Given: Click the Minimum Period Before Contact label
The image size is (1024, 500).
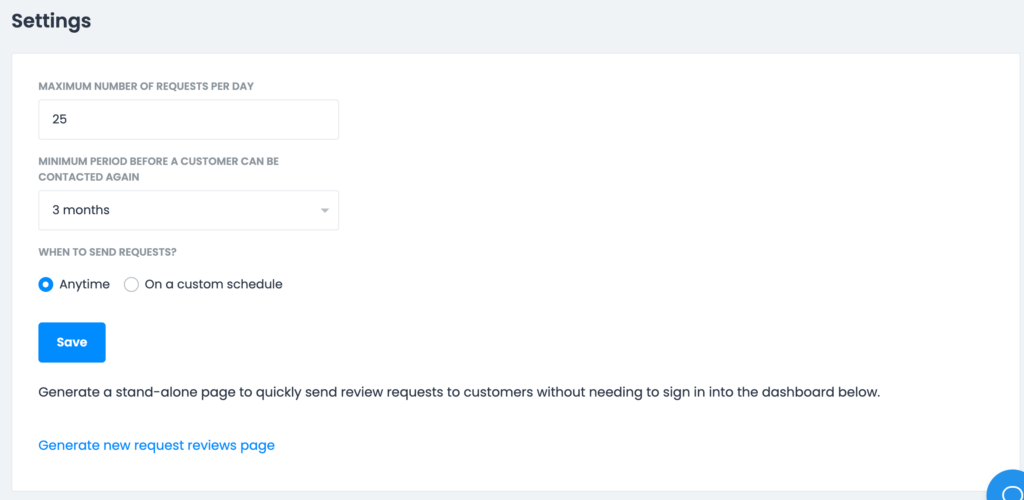Looking at the screenshot, I should (x=159, y=168).
